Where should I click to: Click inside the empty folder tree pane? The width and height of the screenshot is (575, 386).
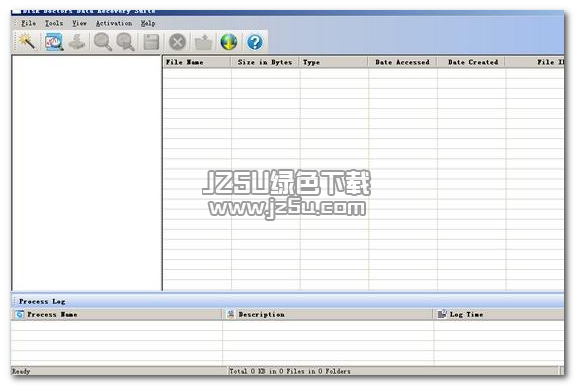coord(87,173)
